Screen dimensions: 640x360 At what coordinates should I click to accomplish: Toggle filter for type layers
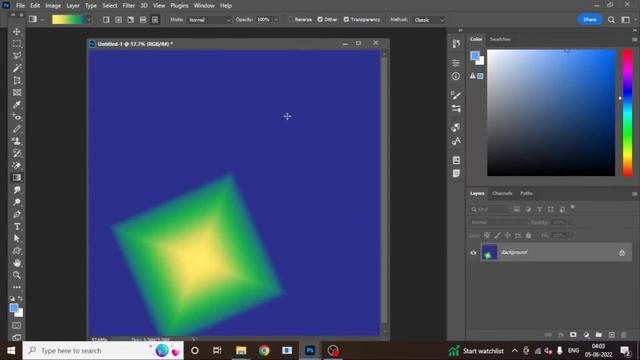click(540, 209)
